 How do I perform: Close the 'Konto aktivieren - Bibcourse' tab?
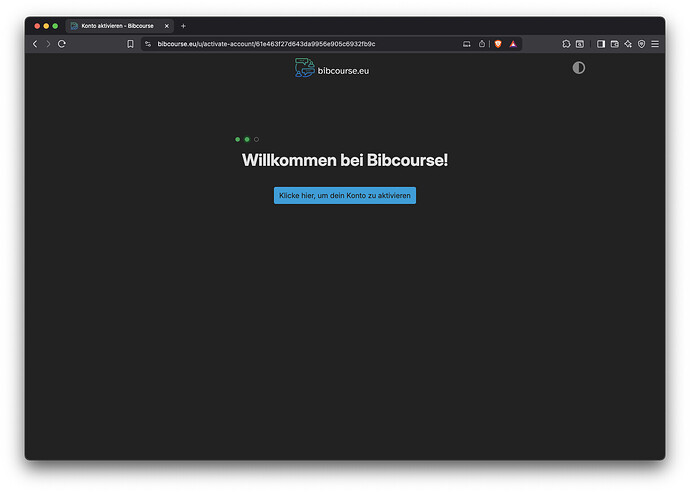coord(167,26)
